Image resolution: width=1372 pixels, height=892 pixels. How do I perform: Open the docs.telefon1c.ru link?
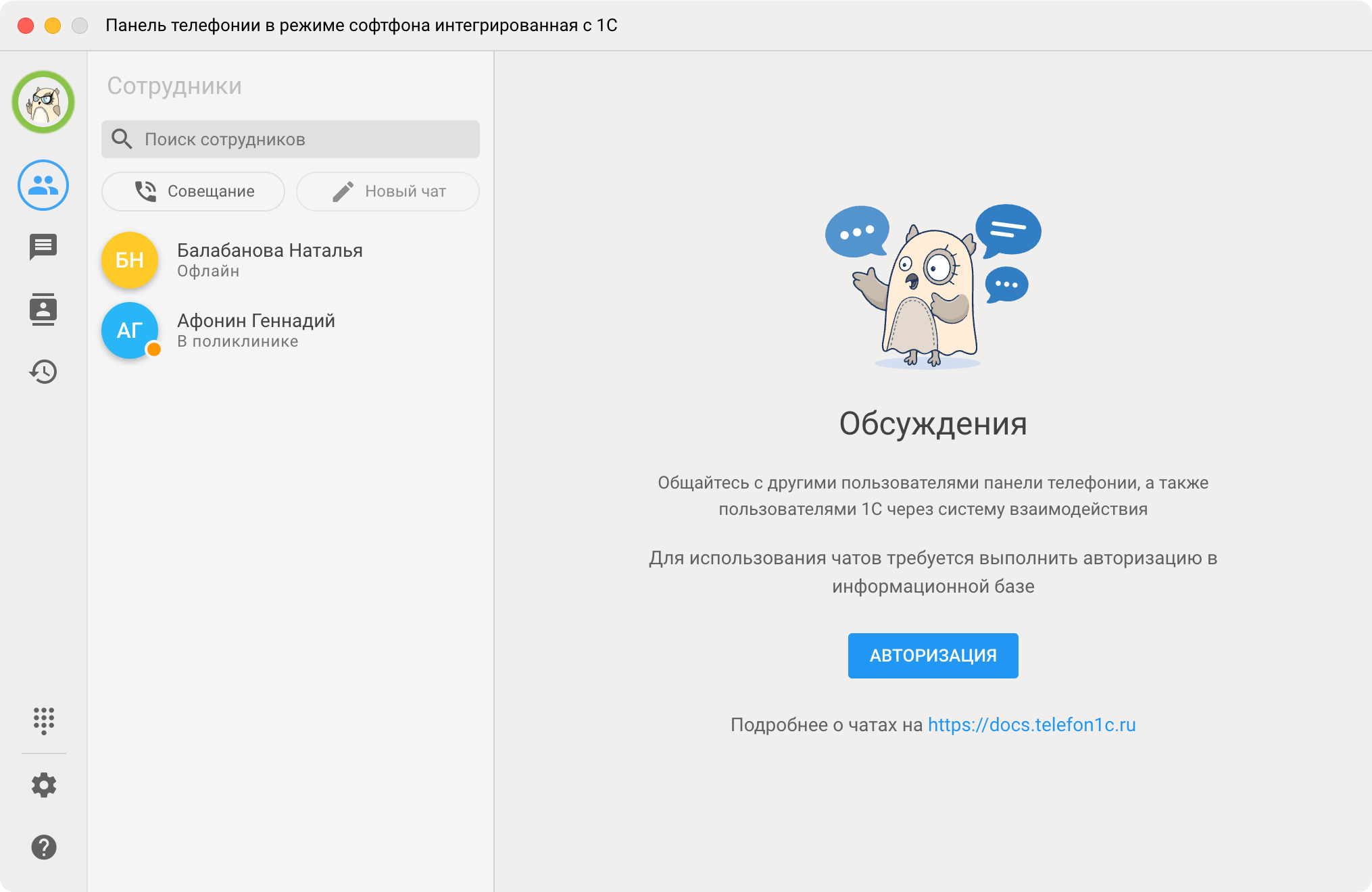tap(1031, 724)
